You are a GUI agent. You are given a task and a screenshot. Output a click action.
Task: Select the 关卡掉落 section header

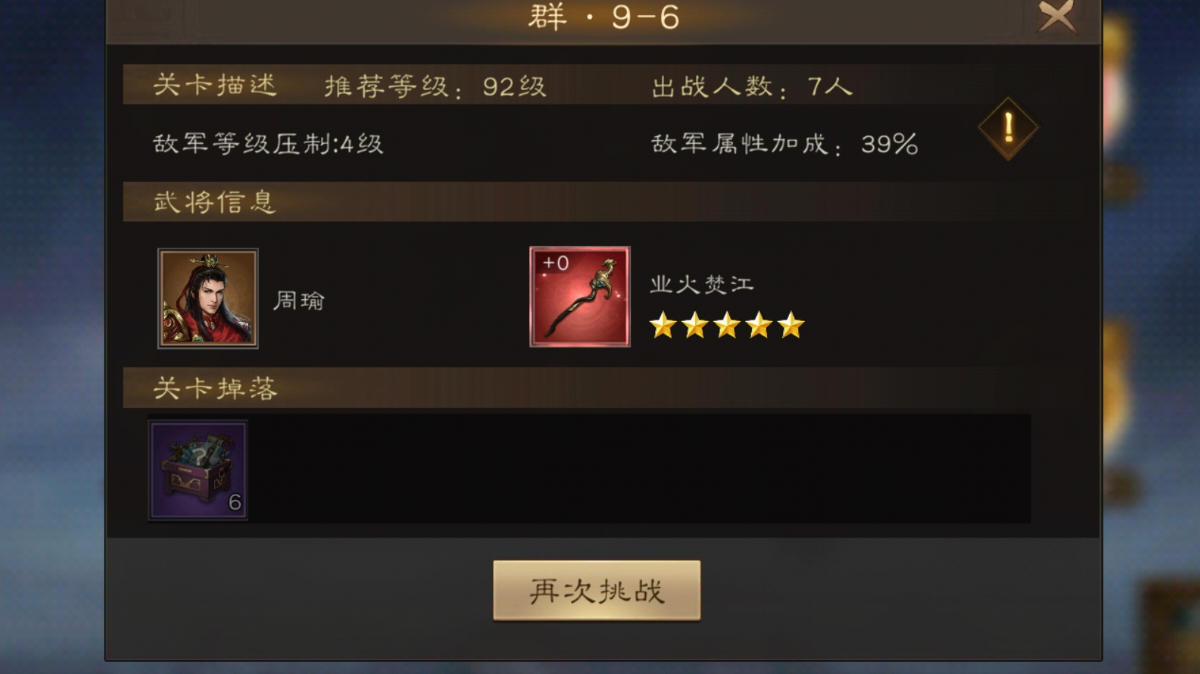click(x=215, y=388)
